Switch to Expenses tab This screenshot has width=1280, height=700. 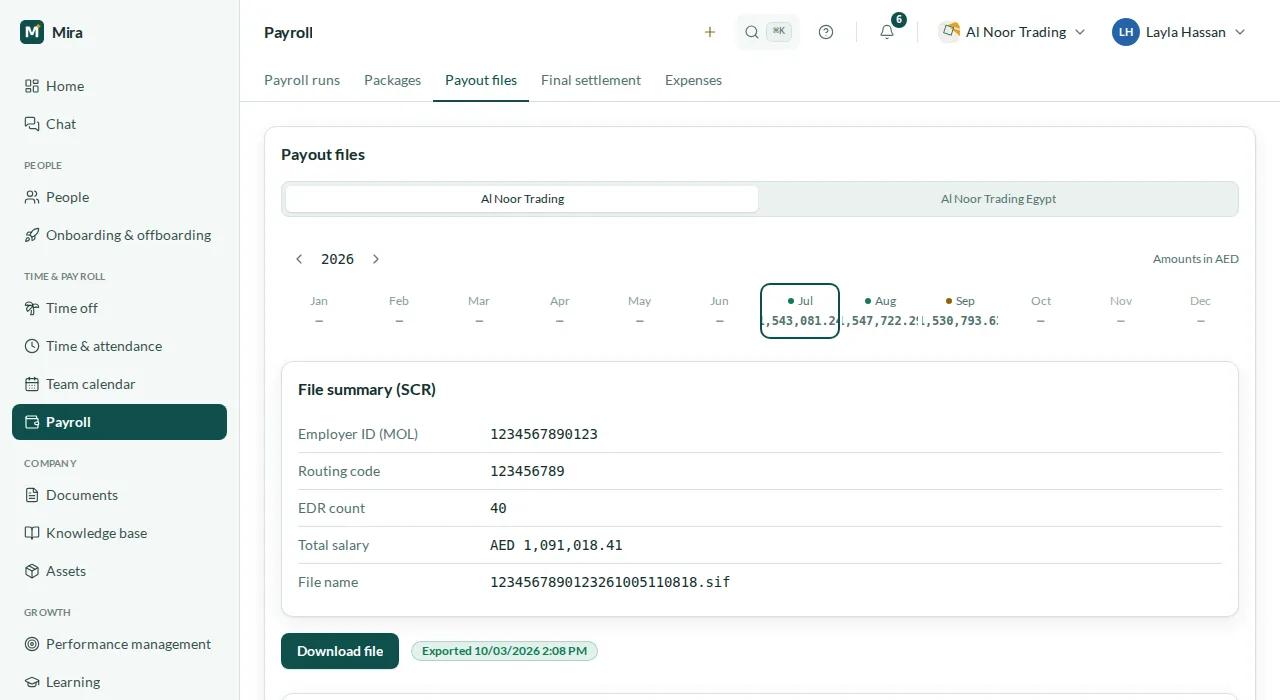pyautogui.click(x=693, y=80)
